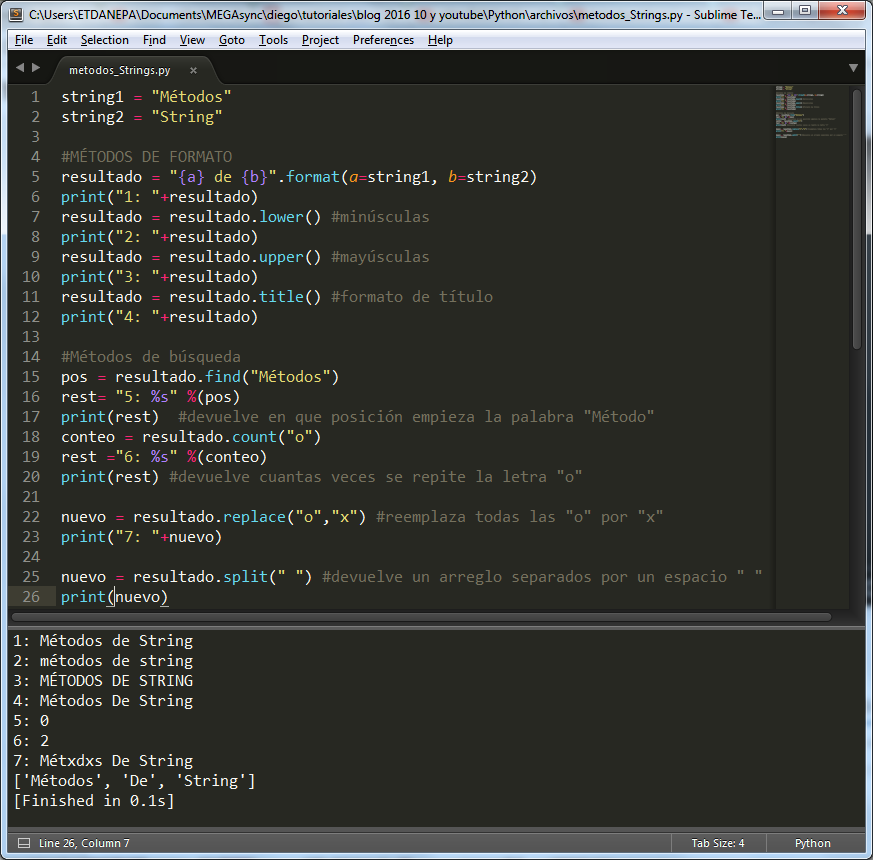Click the minimap code preview

[x=811, y=112]
